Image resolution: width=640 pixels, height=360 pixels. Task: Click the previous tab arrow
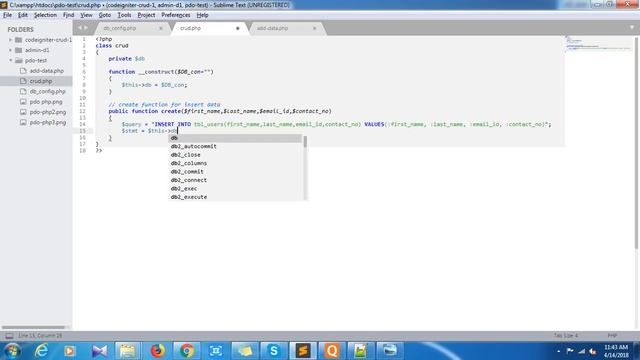click(80, 28)
